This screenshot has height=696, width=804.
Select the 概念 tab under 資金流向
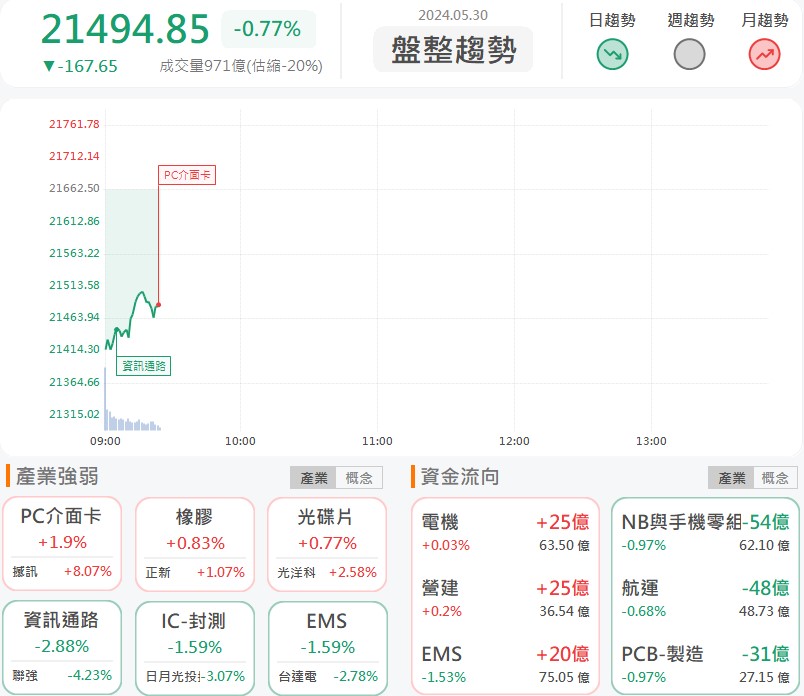(x=775, y=478)
